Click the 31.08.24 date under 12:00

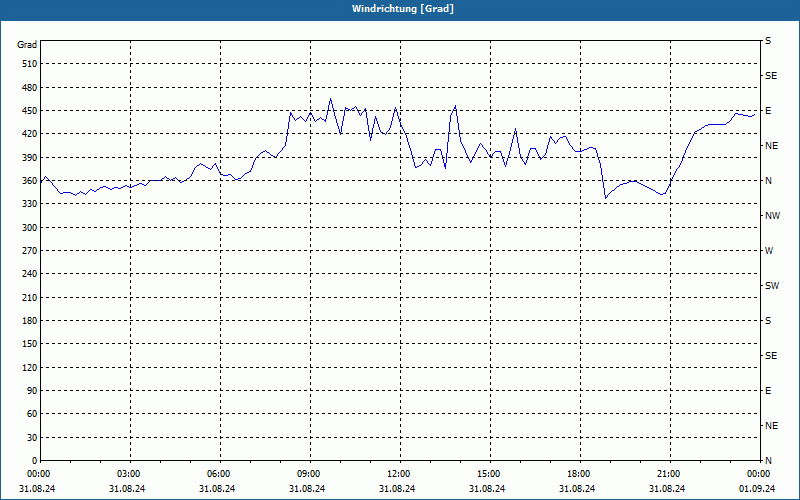point(397,489)
